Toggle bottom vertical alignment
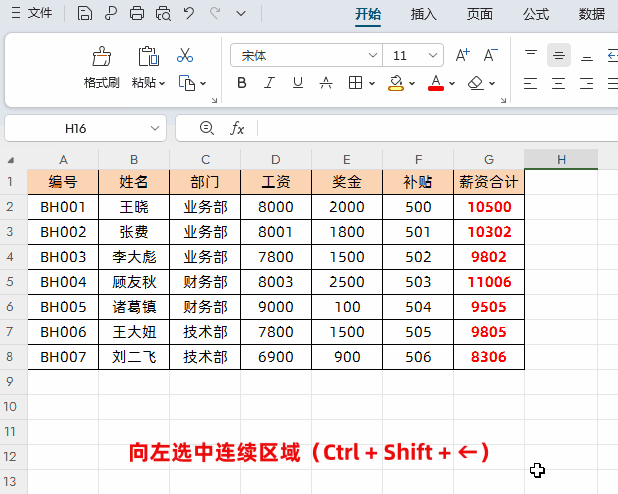 tap(587, 56)
